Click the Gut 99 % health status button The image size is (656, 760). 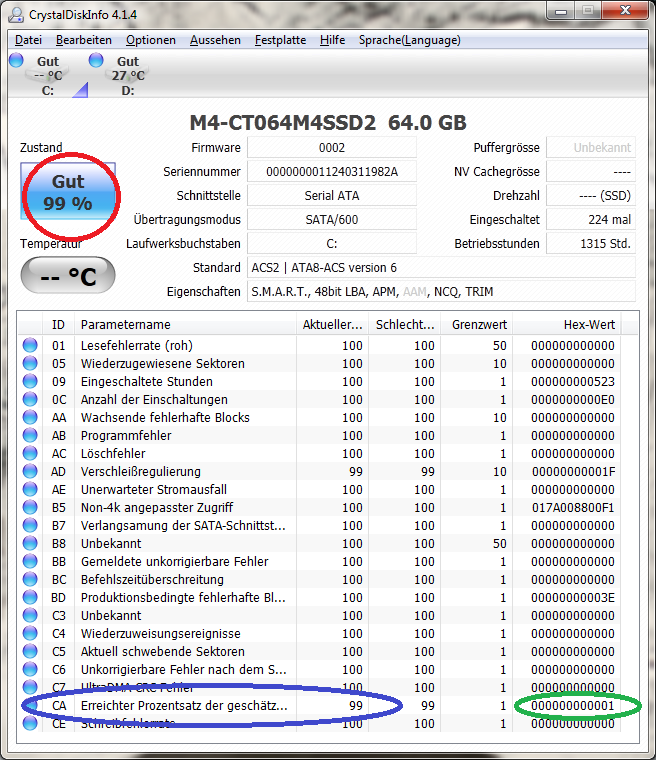click(68, 191)
